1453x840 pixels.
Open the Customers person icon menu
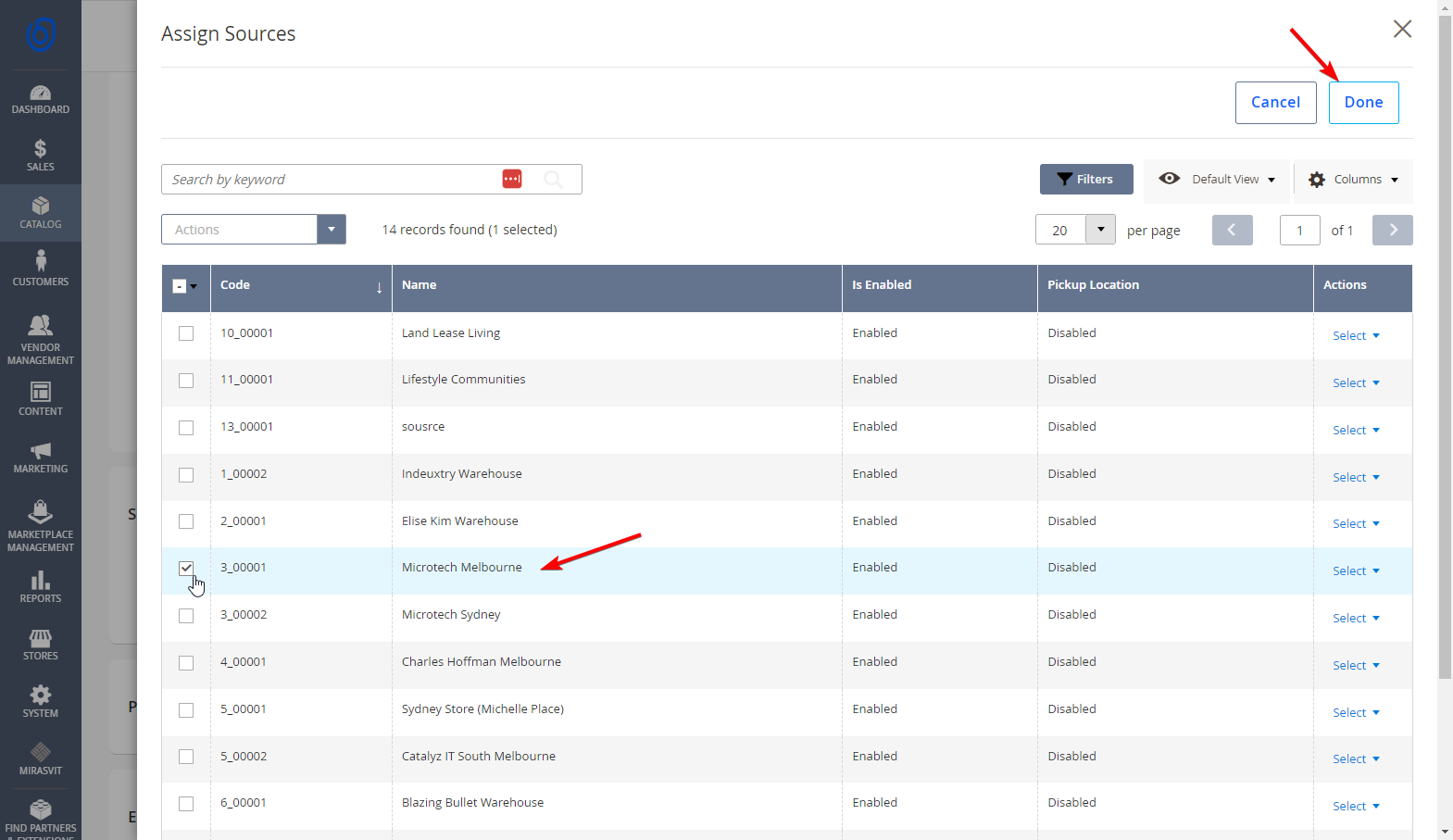(x=41, y=270)
